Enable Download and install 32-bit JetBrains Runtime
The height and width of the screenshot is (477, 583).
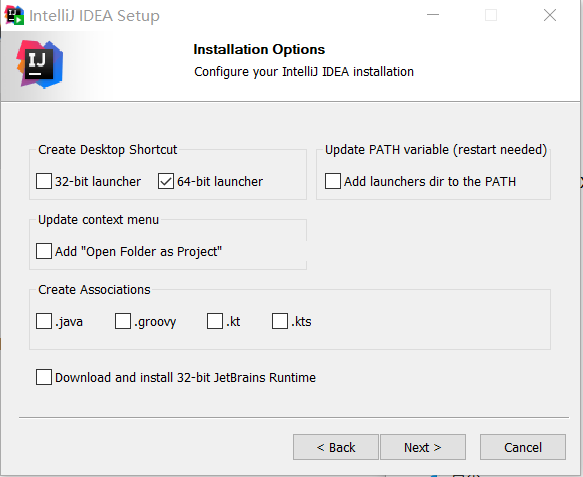tap(44, 377)
